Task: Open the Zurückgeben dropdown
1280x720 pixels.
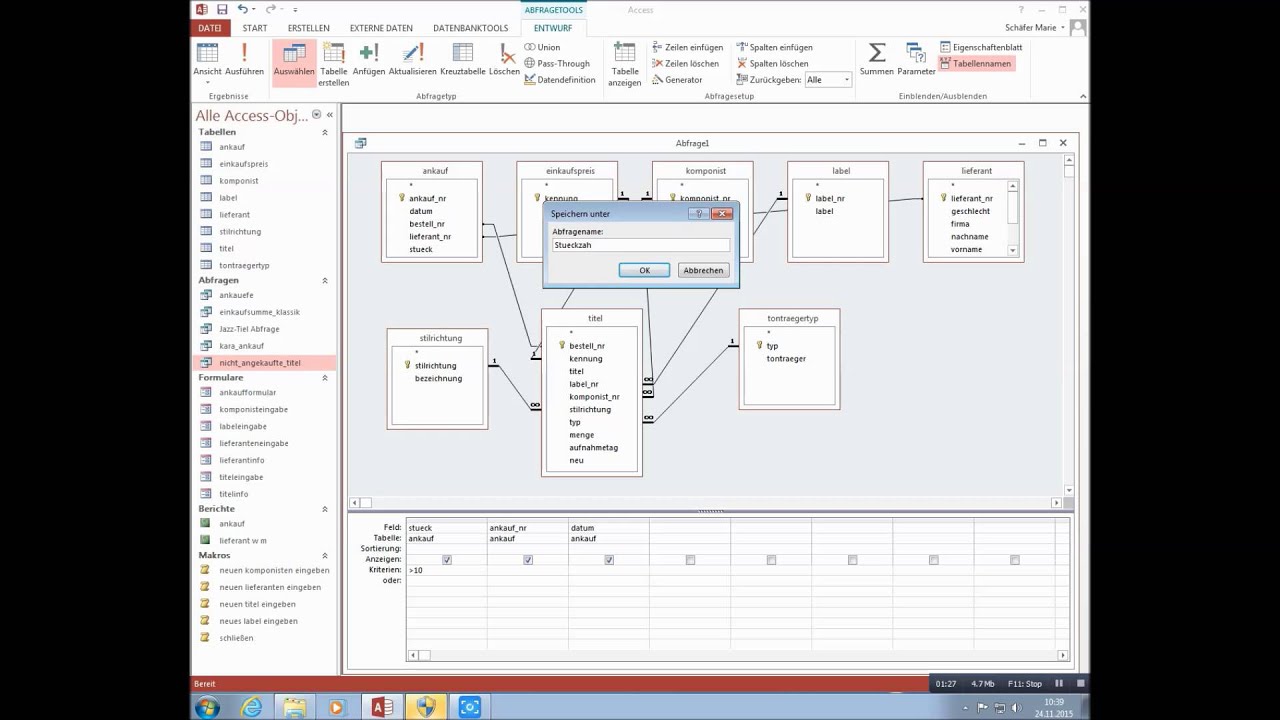Action: pyautogui.click(x=847, y=80)
